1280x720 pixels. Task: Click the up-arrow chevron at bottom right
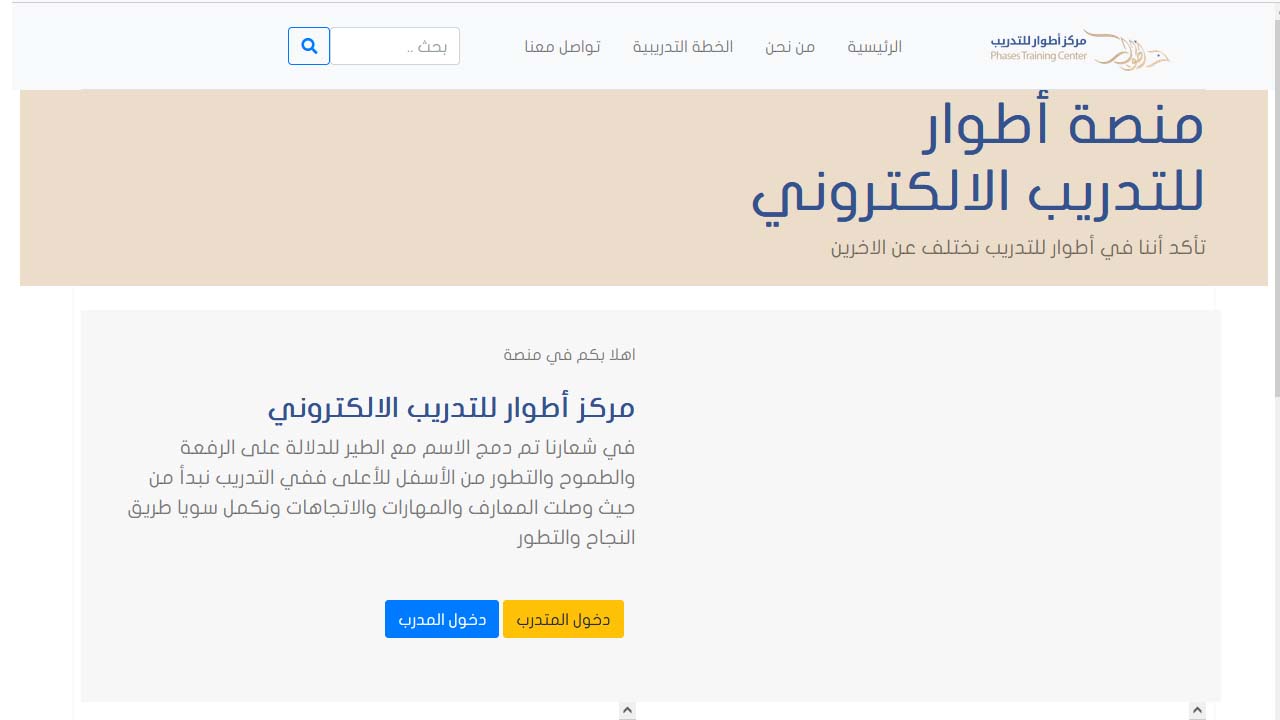1197,711
